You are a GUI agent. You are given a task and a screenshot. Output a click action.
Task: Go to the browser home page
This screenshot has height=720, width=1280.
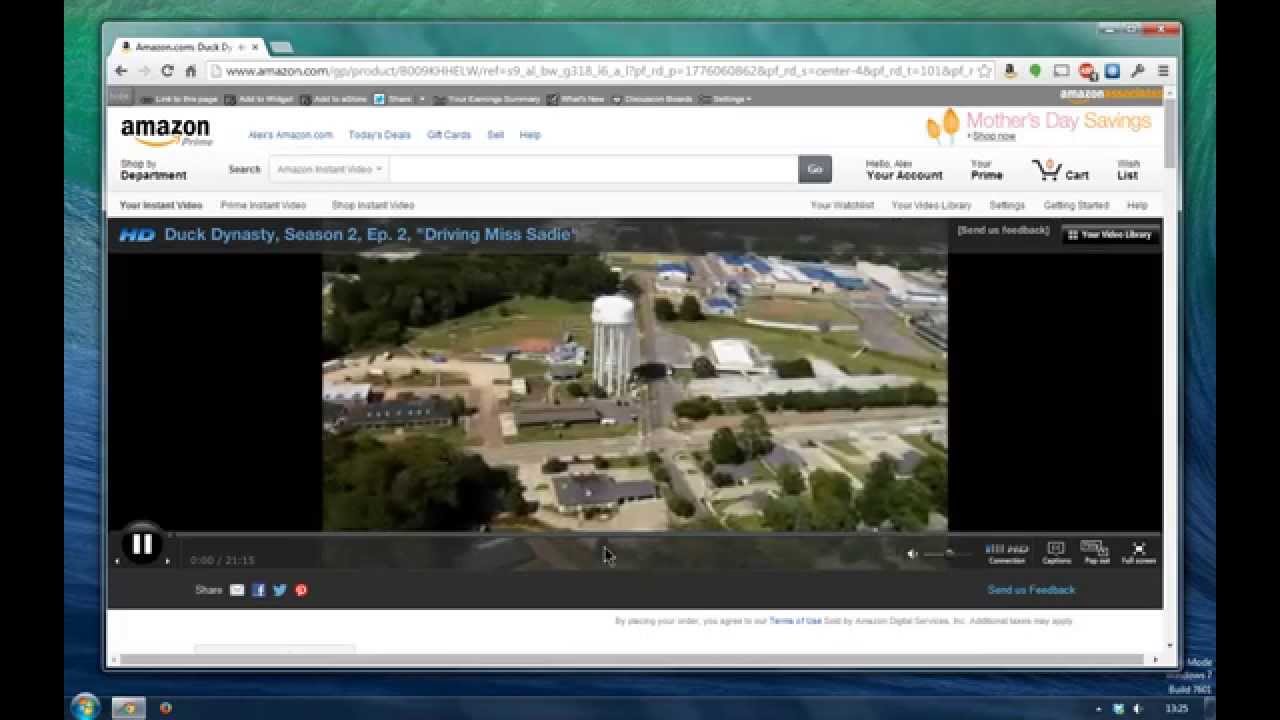click(190, 71)
